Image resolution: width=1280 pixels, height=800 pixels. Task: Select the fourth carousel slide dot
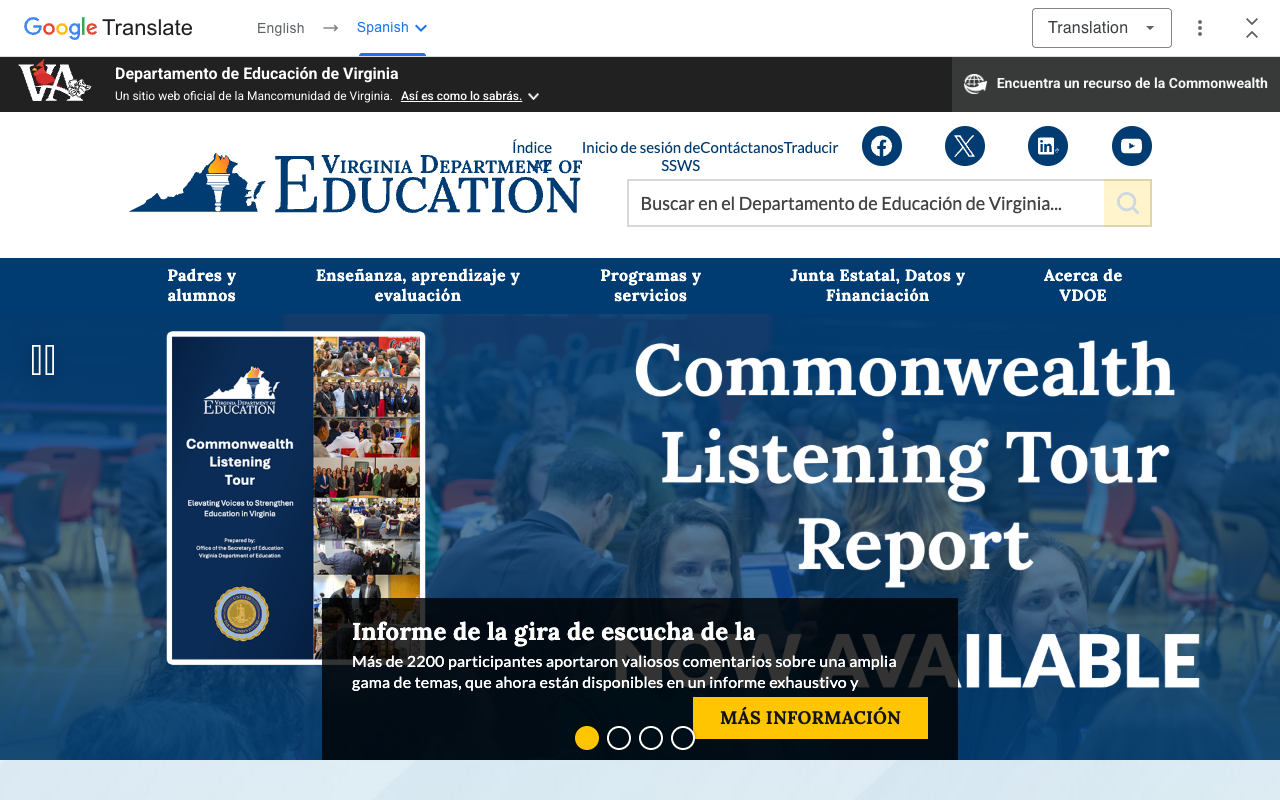(x=683, y=738)
